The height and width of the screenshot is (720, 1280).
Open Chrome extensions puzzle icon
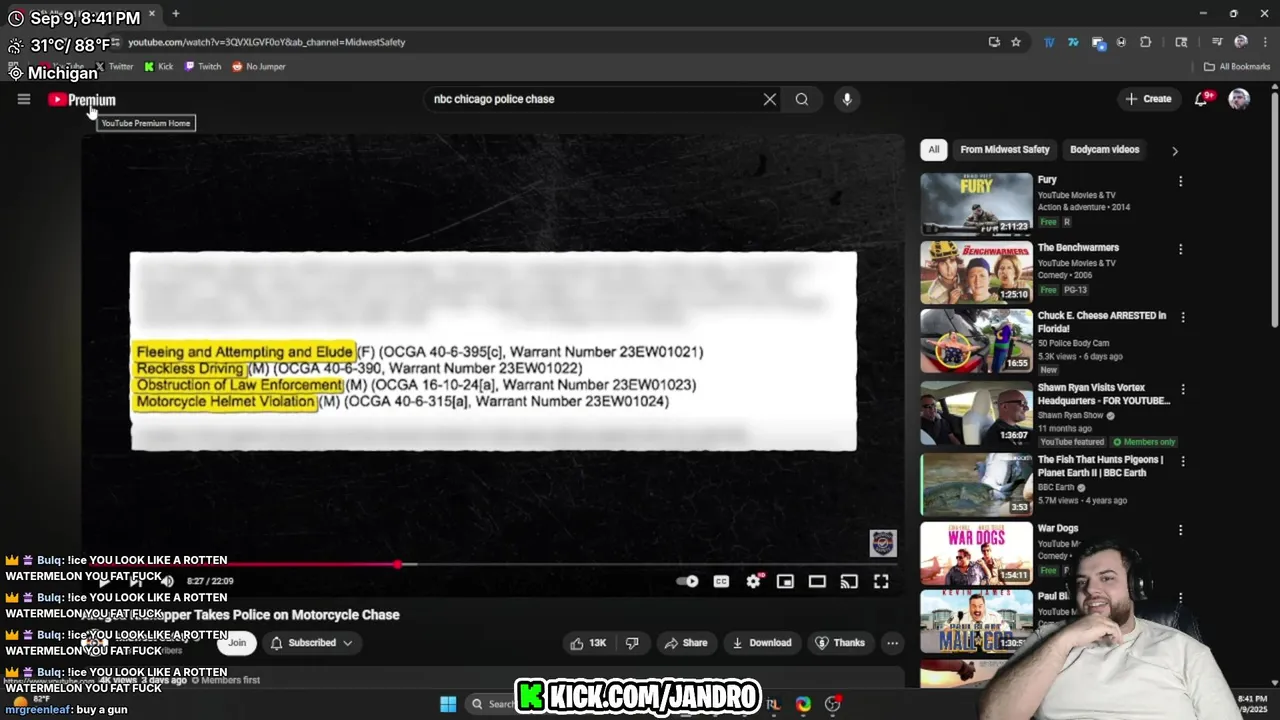pos(1146,42)
